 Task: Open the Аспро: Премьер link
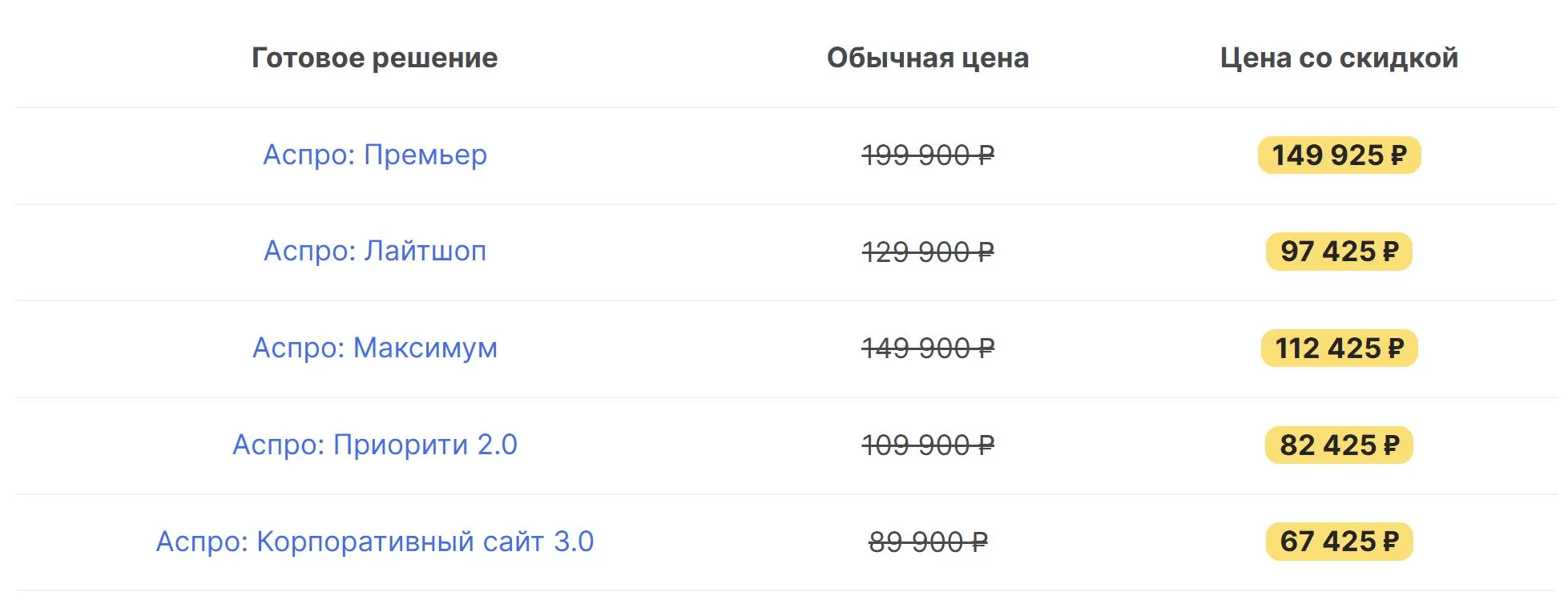point(374,155)
